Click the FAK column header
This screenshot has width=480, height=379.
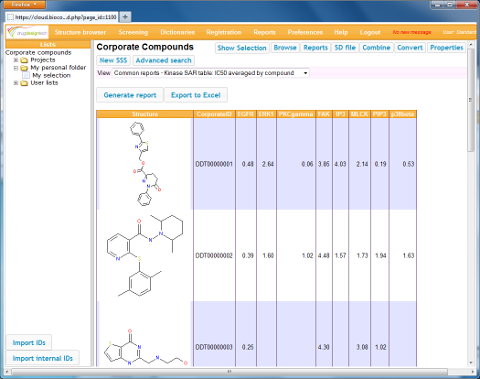point(324,114)
